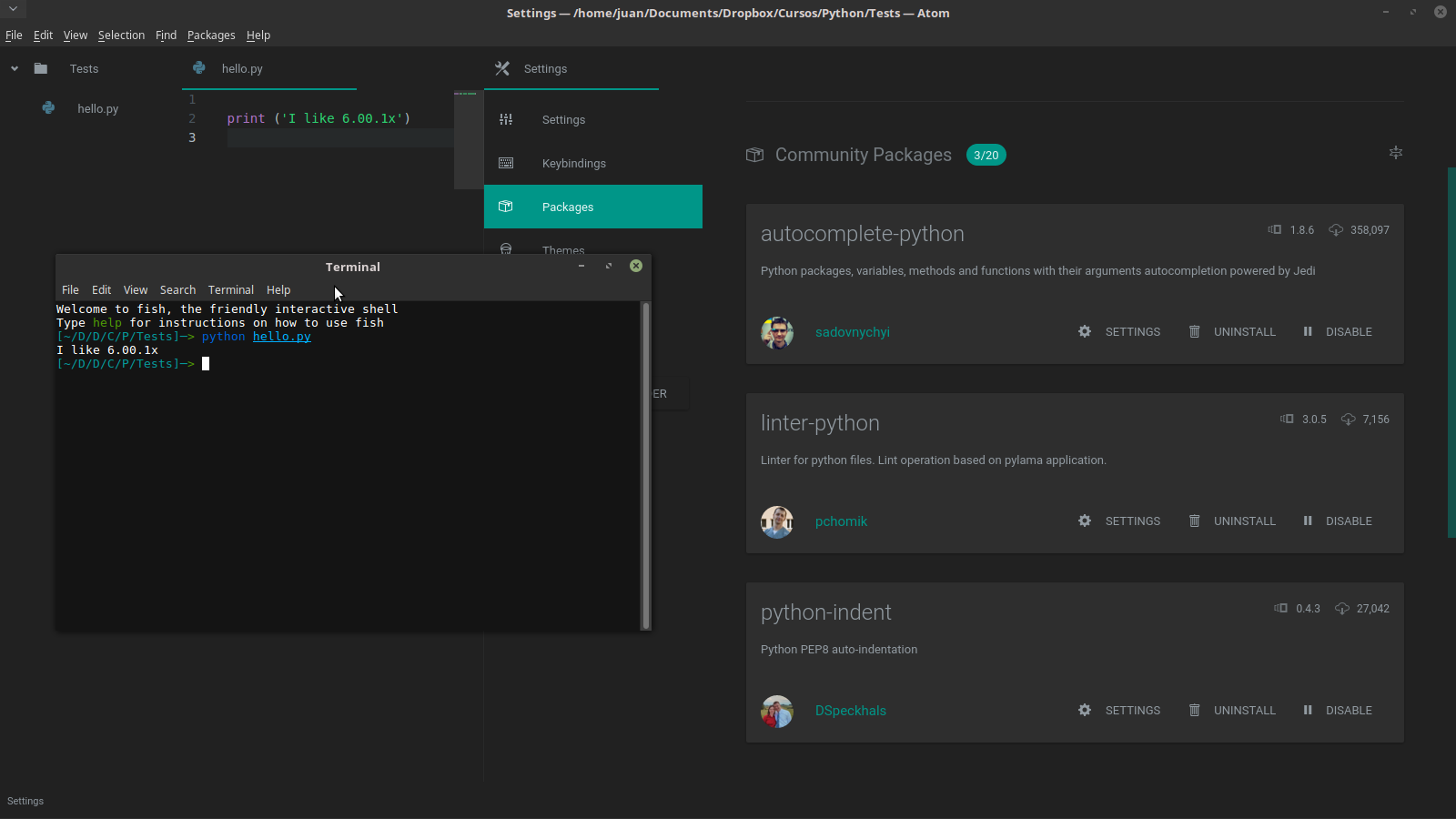
Task: Collapse the Tests folder chevron
Action: 15,68
